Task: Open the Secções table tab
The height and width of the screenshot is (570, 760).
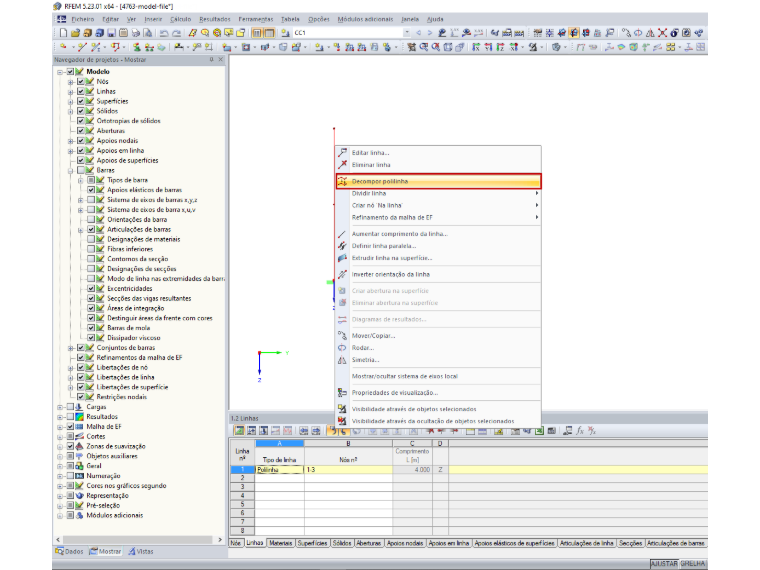Action: point(630,543)
